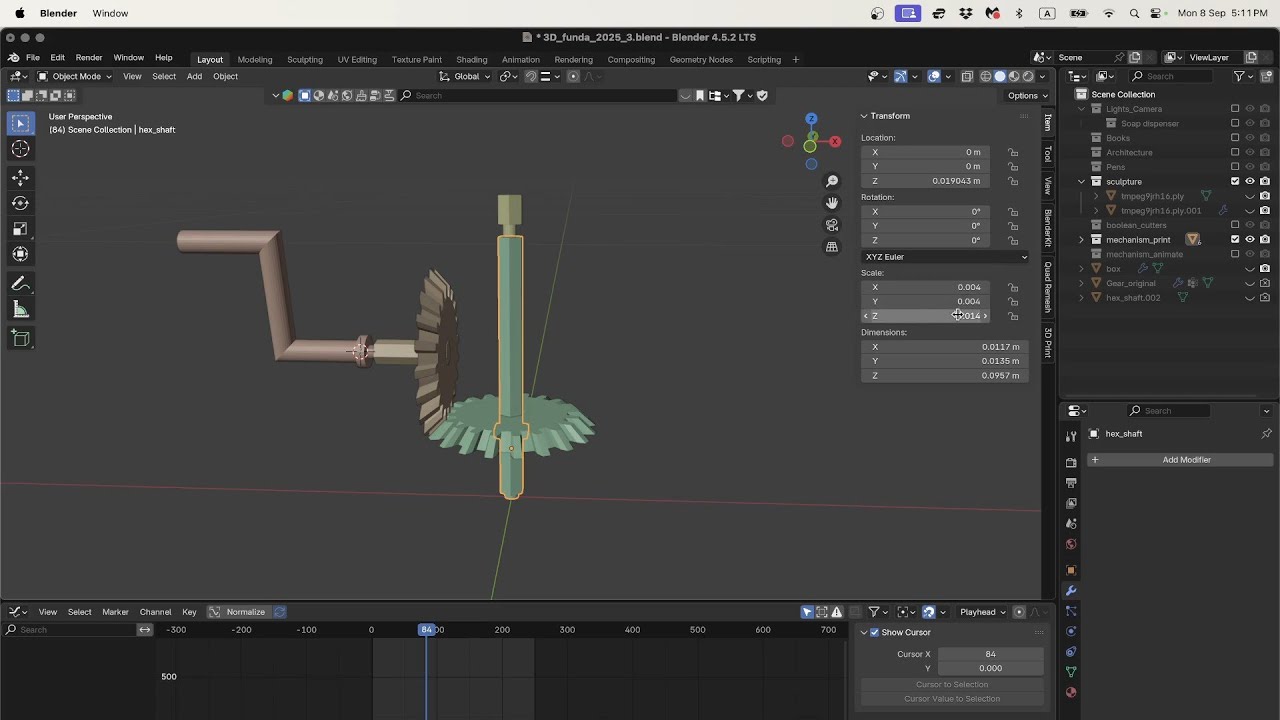
Task: Pin the hex_shaft properties panel
Action: click(x=1266, y=434)
